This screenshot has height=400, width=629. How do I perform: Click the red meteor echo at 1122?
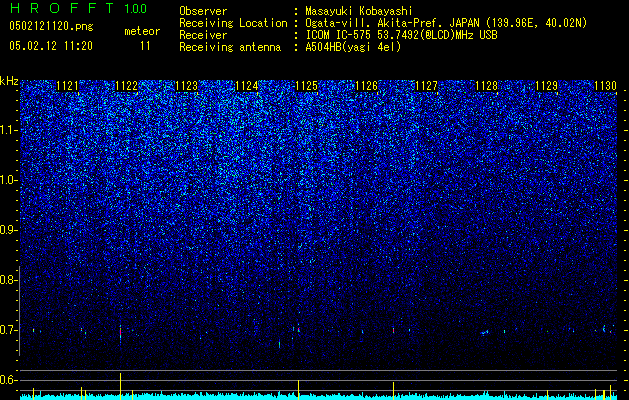120,333
